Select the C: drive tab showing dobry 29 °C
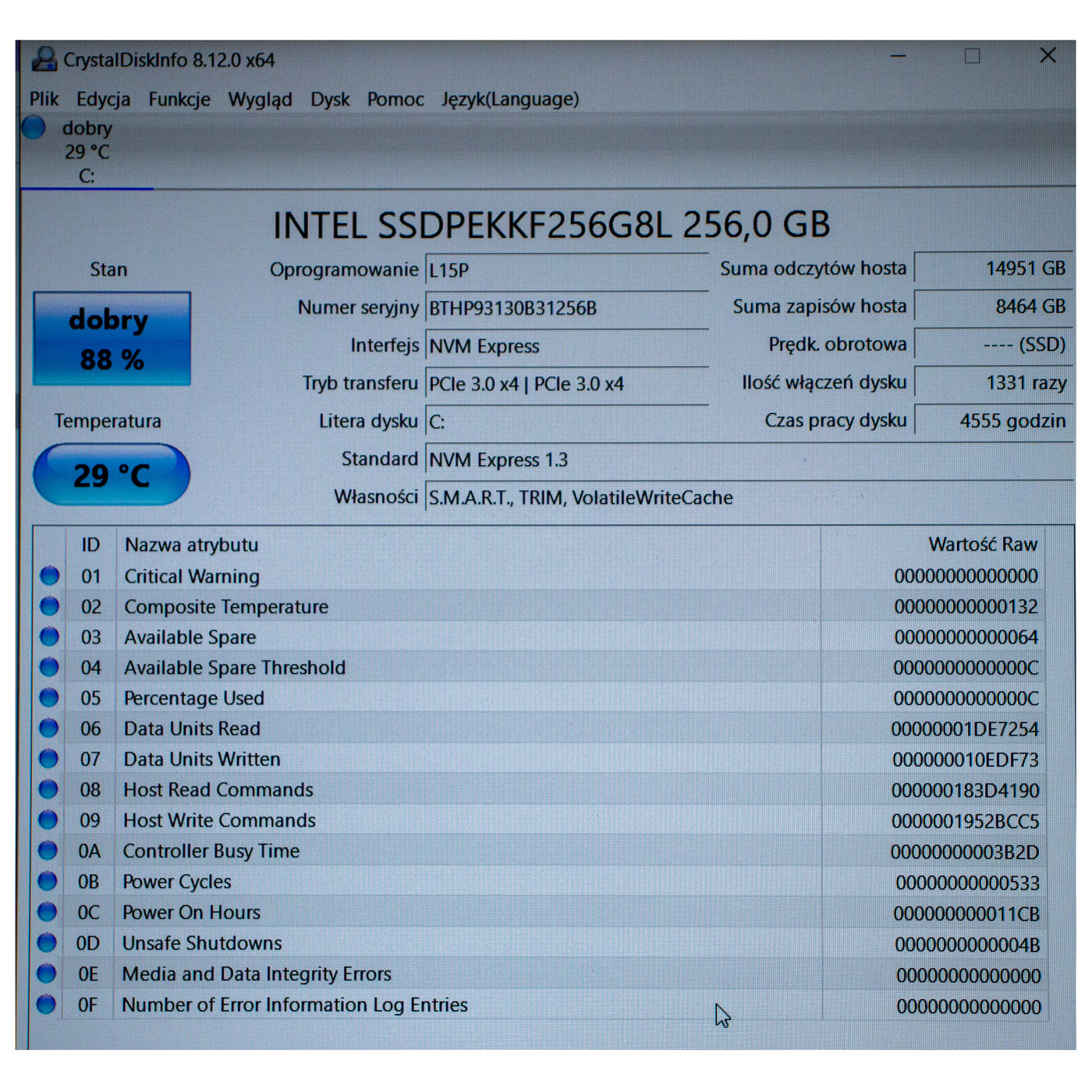Image resolution: width=1092 pixels, height=1092 pixels. 87,151
